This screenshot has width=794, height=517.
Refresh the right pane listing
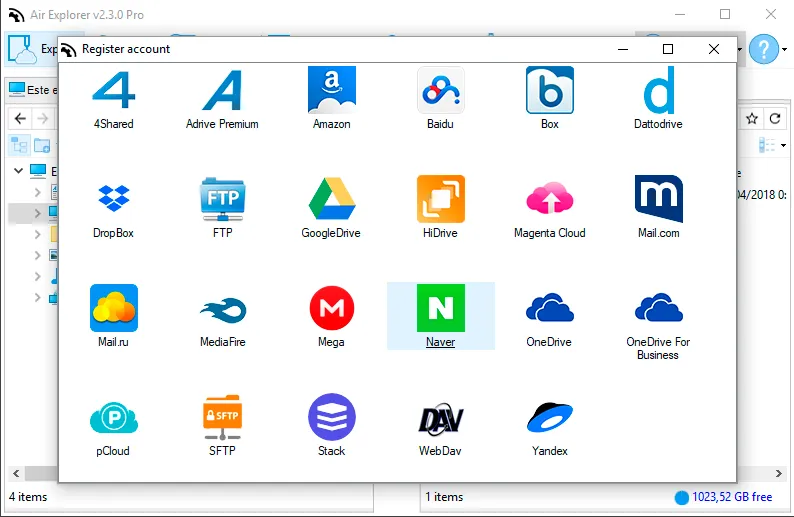pos(775,118)
